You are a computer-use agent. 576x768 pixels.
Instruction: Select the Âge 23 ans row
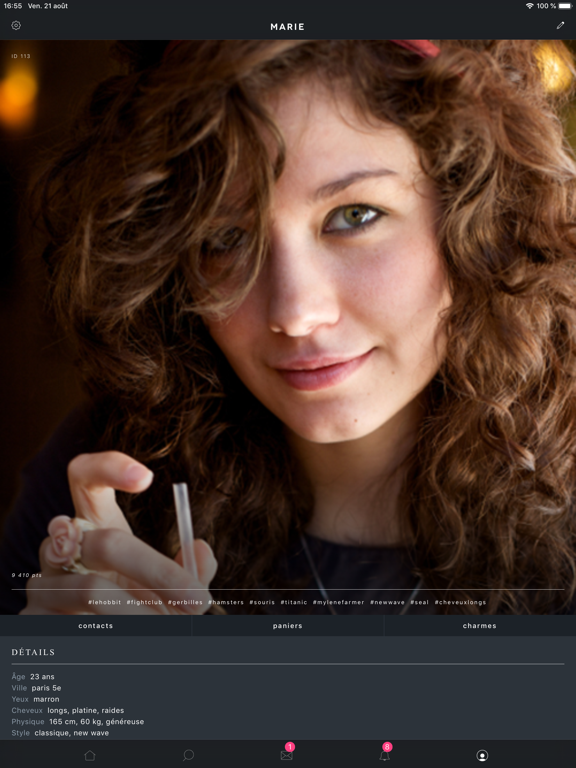pyautogui.click(x=33, y=676)
